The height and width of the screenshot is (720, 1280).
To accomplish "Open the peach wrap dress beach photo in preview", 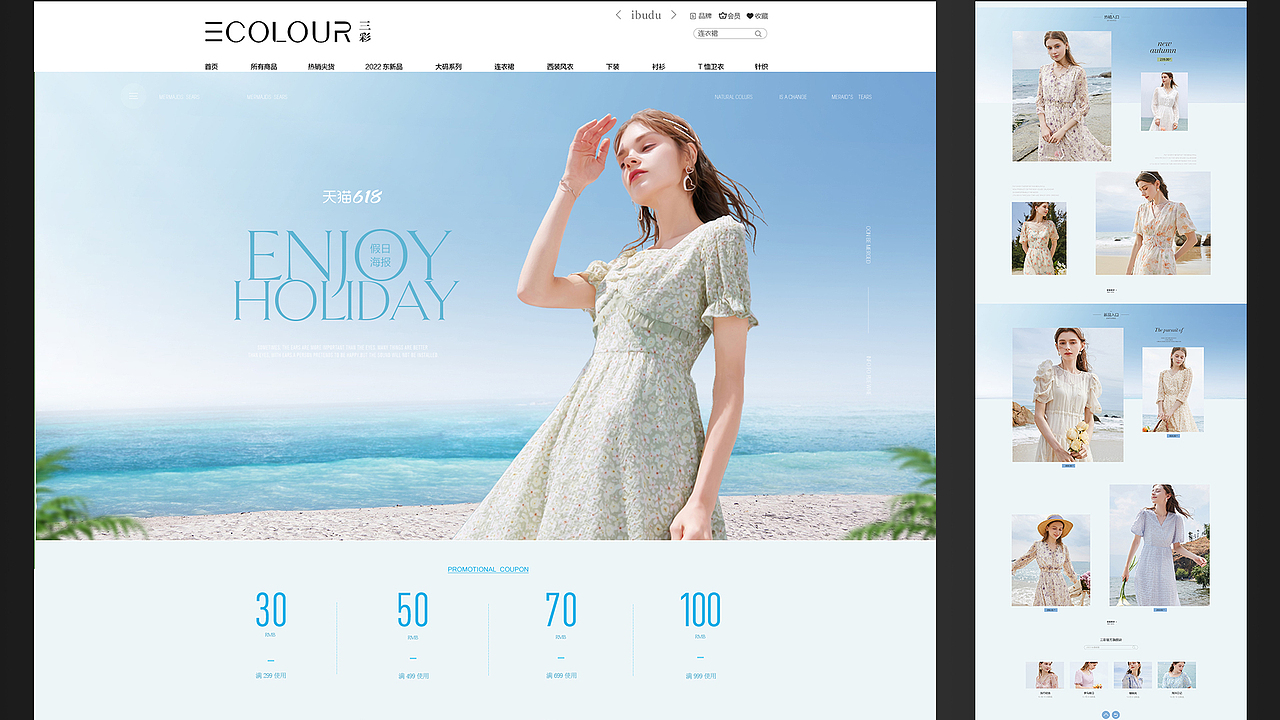I will pos(1153,223).
